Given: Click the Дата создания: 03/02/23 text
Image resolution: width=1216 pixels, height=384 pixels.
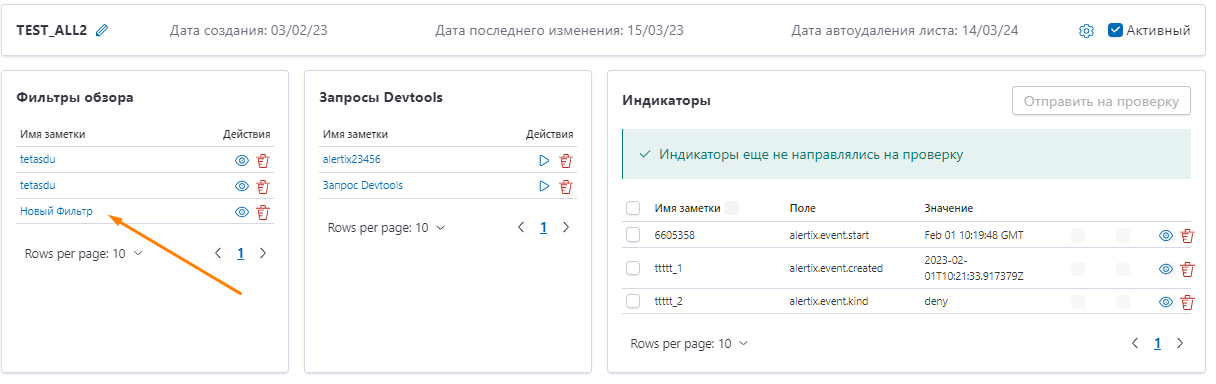Looking at the screenshot, I should pos(249,30).
